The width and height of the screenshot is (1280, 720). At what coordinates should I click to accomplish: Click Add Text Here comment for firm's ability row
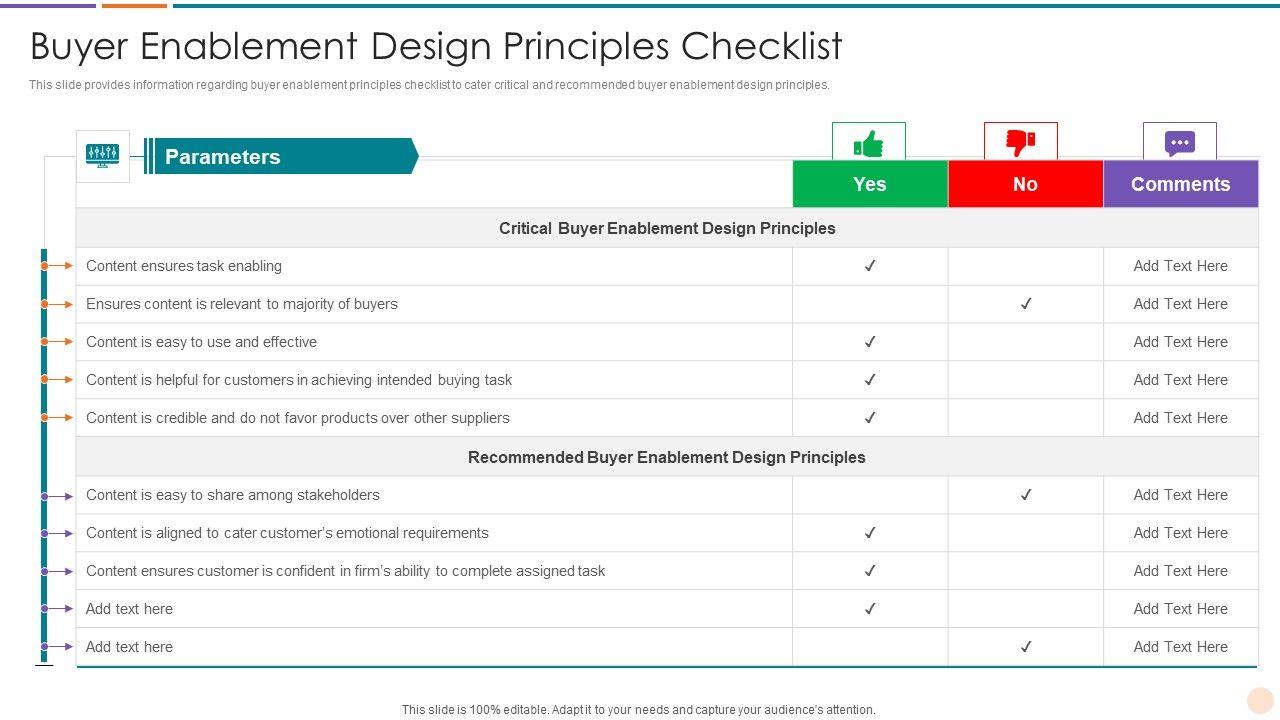point(1181,571)
